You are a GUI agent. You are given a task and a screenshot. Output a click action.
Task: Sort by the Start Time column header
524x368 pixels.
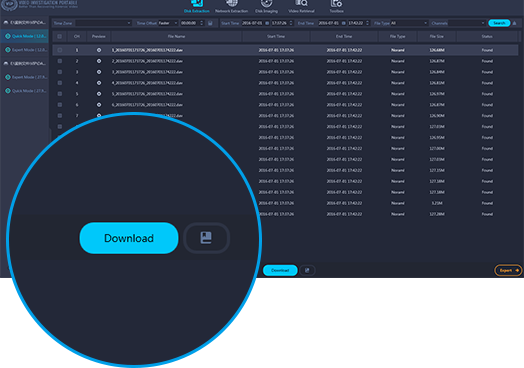(276, 36)
